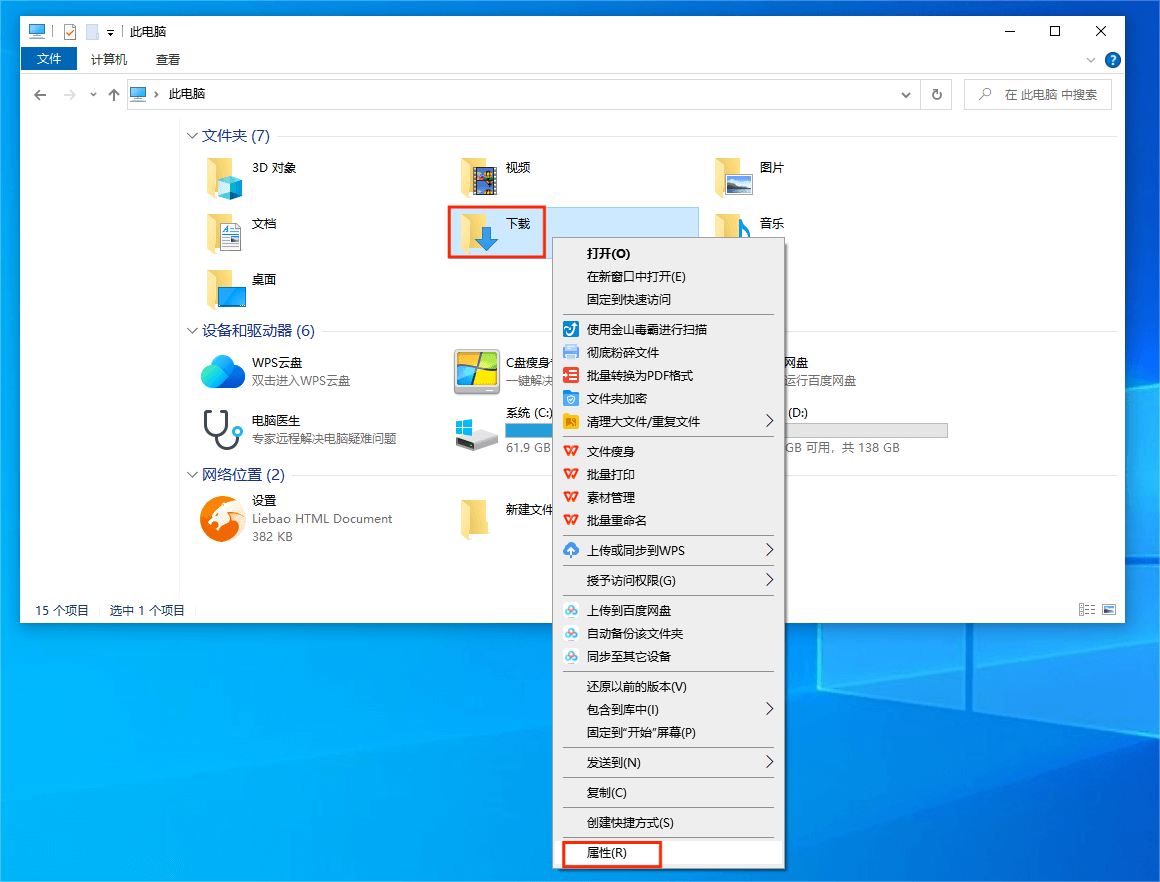Open the quick access toolbar dropdown

coord(110,31)
